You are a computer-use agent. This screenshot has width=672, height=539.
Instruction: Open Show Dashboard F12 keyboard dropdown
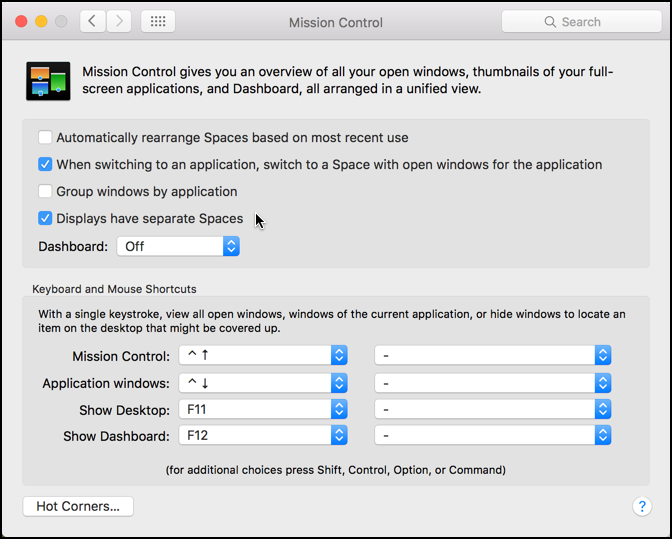coord(262,435)
